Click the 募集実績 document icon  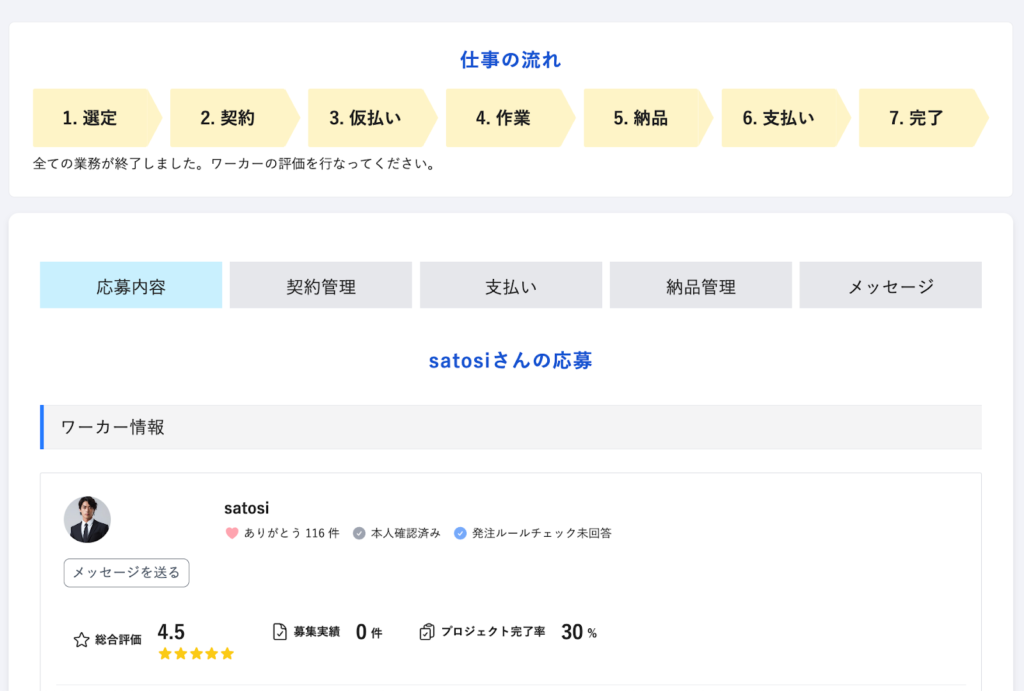click(x=280, y=632)
